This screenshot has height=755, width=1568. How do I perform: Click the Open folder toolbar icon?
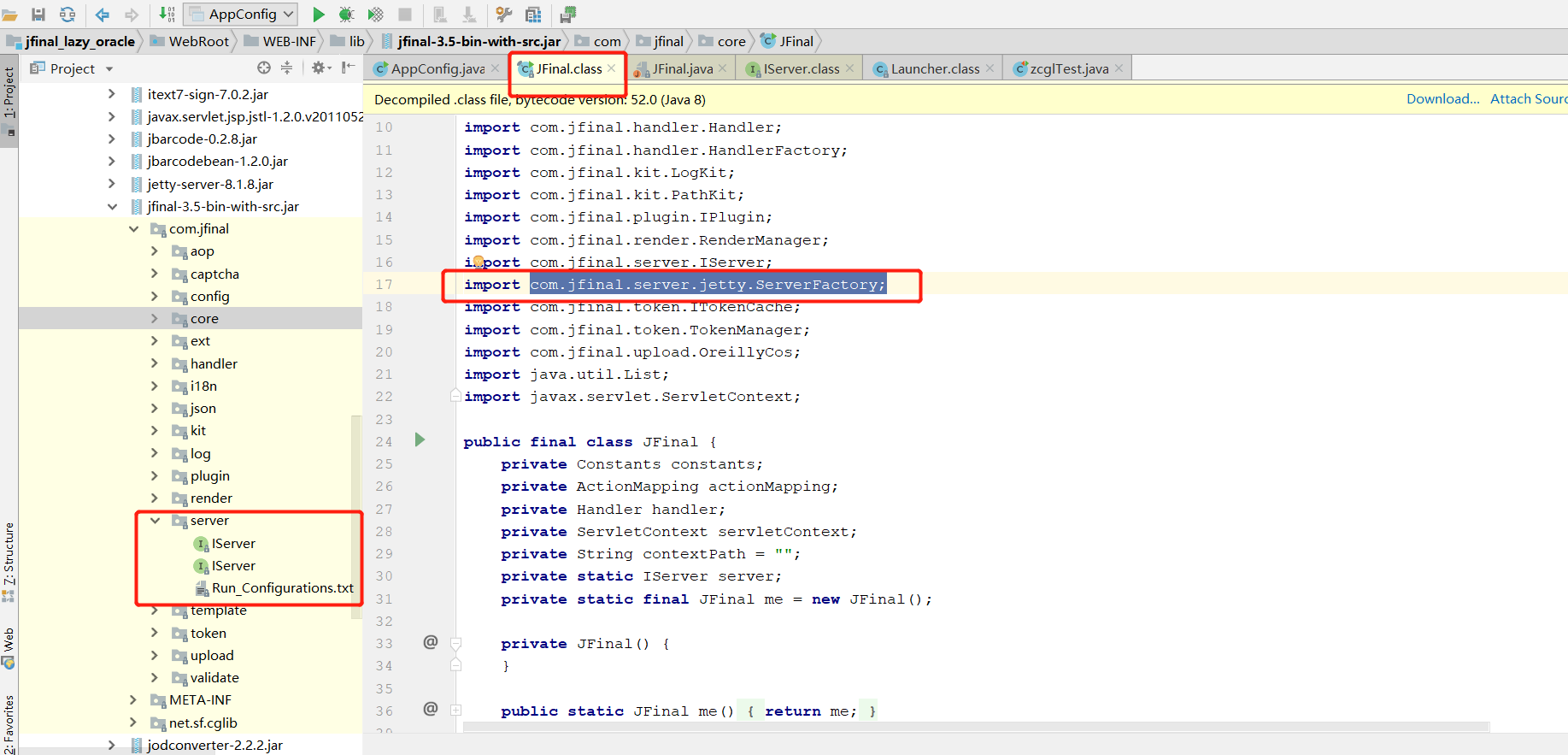pos(9,15)
